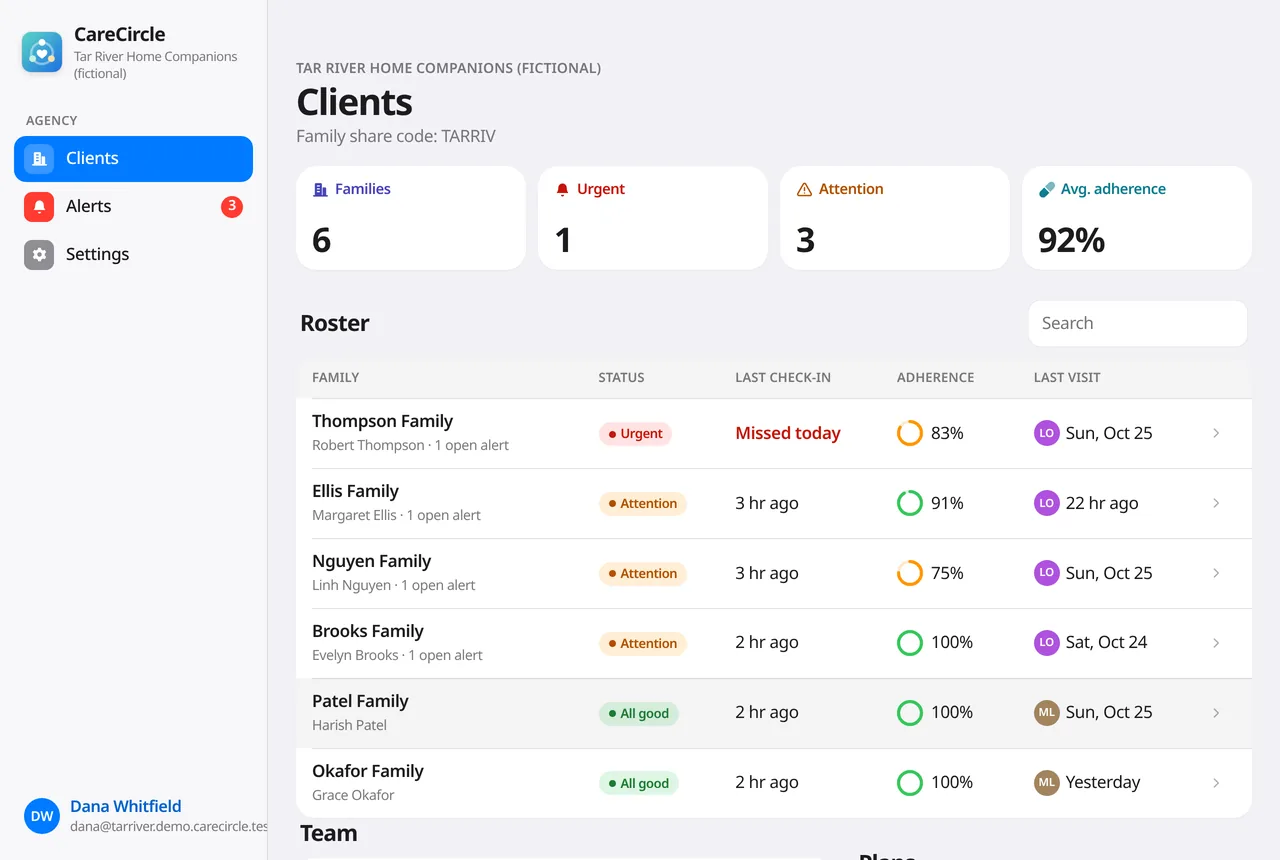Click the Avg. adherence pill icon
Image resolution: width=1280 pixels, height=860 pixels.
[x=1047, y=189]
